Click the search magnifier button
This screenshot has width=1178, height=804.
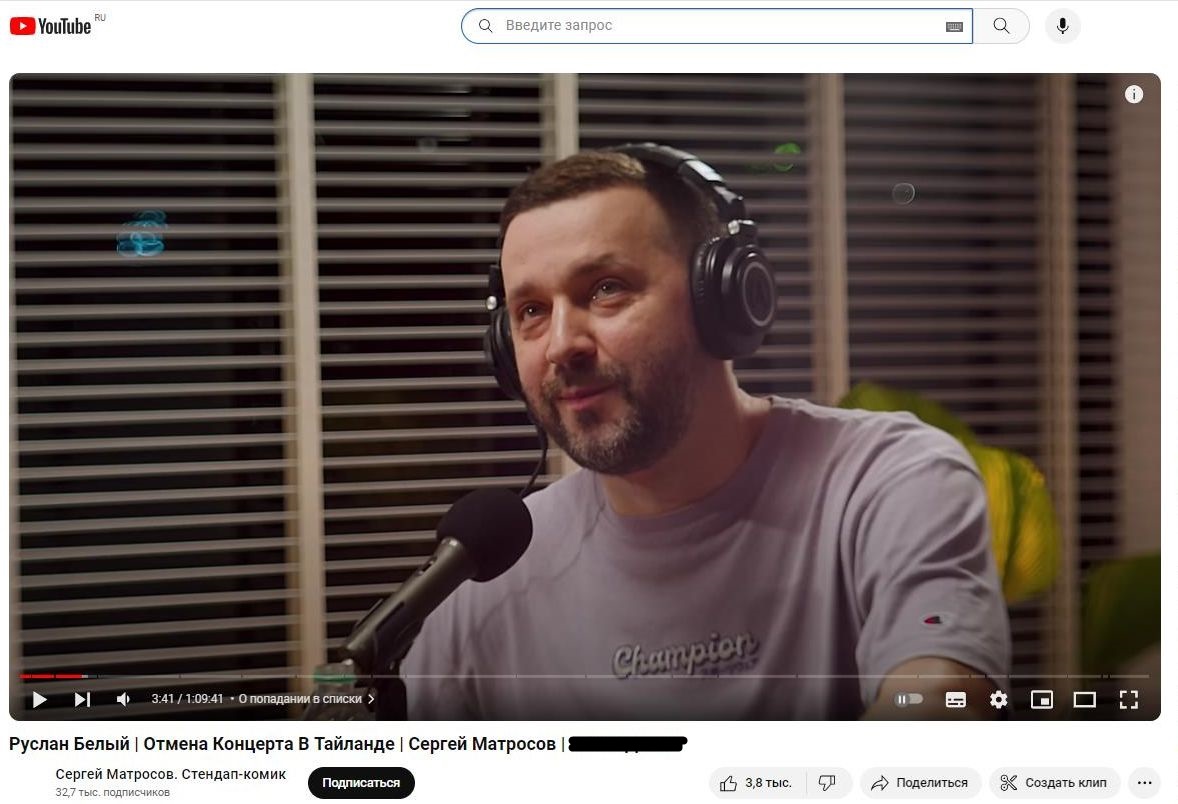pyautogui.click(x=1001, y=26)
